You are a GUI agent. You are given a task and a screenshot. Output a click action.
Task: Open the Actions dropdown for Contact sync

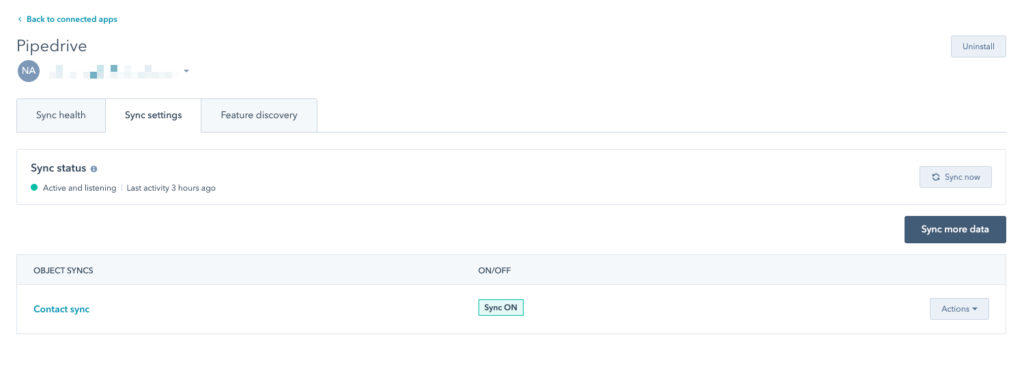pyautogui.click(x=959, y=309)
